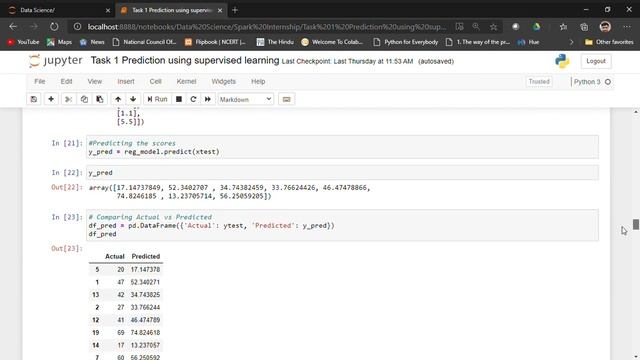This screenshot has width=640, height=360.
Task: Open the cell type Markdown dropdown
Action: pyautogui.click(x=245, y=99)
